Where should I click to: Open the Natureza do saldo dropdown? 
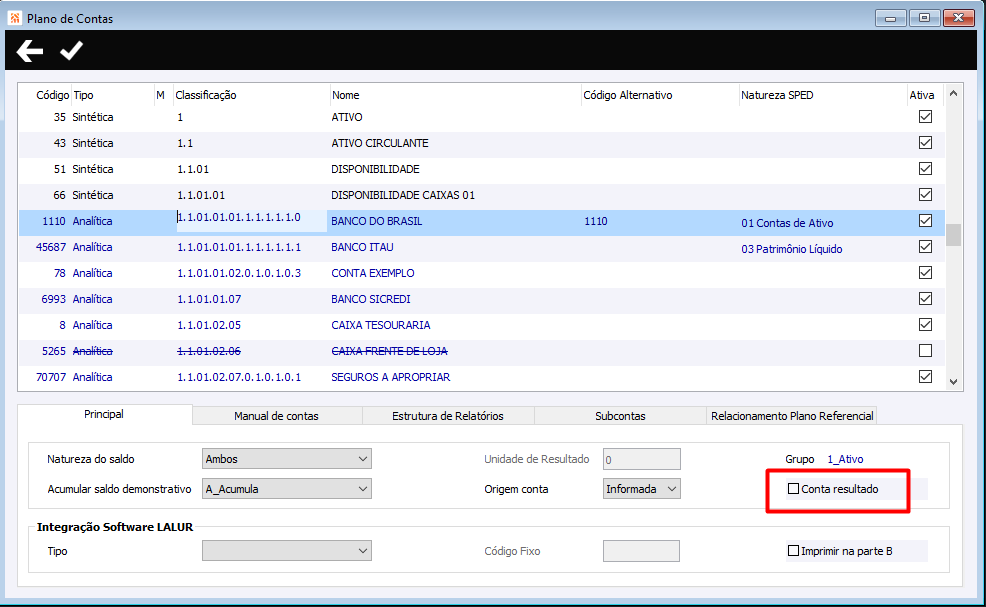pos(287,459)
